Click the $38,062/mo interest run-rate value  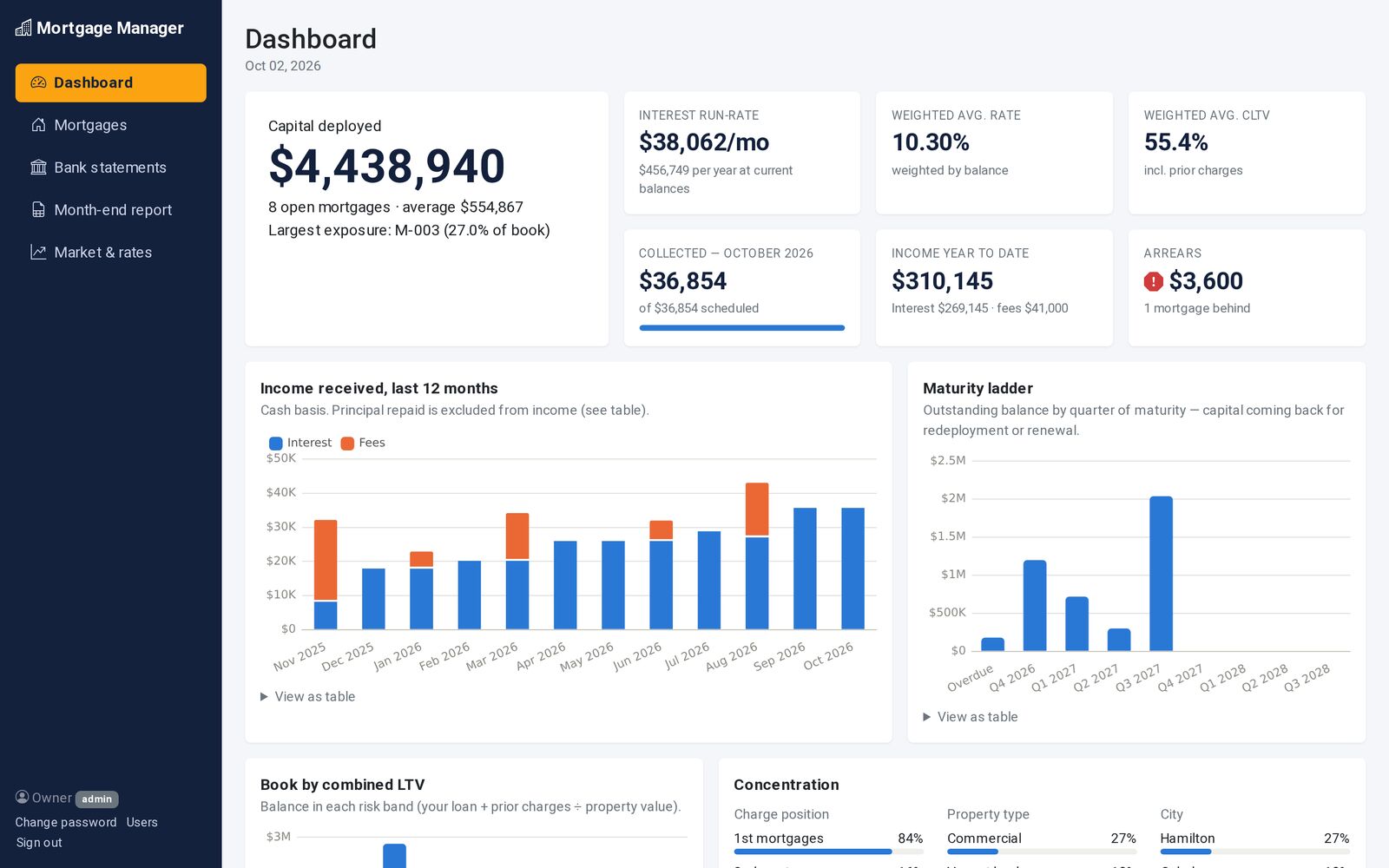pos(704,142)
